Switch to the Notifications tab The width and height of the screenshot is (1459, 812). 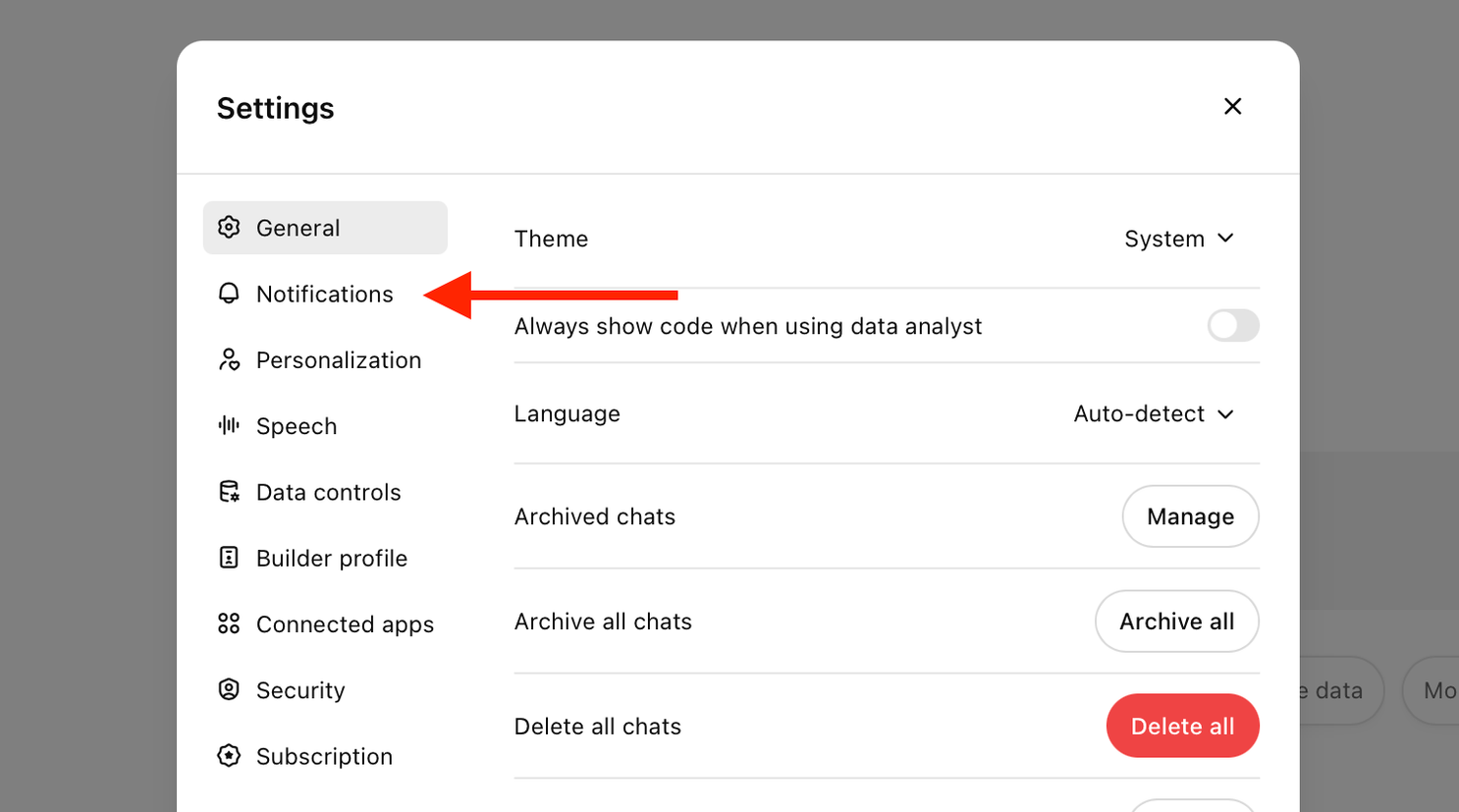tap(325, 294)
